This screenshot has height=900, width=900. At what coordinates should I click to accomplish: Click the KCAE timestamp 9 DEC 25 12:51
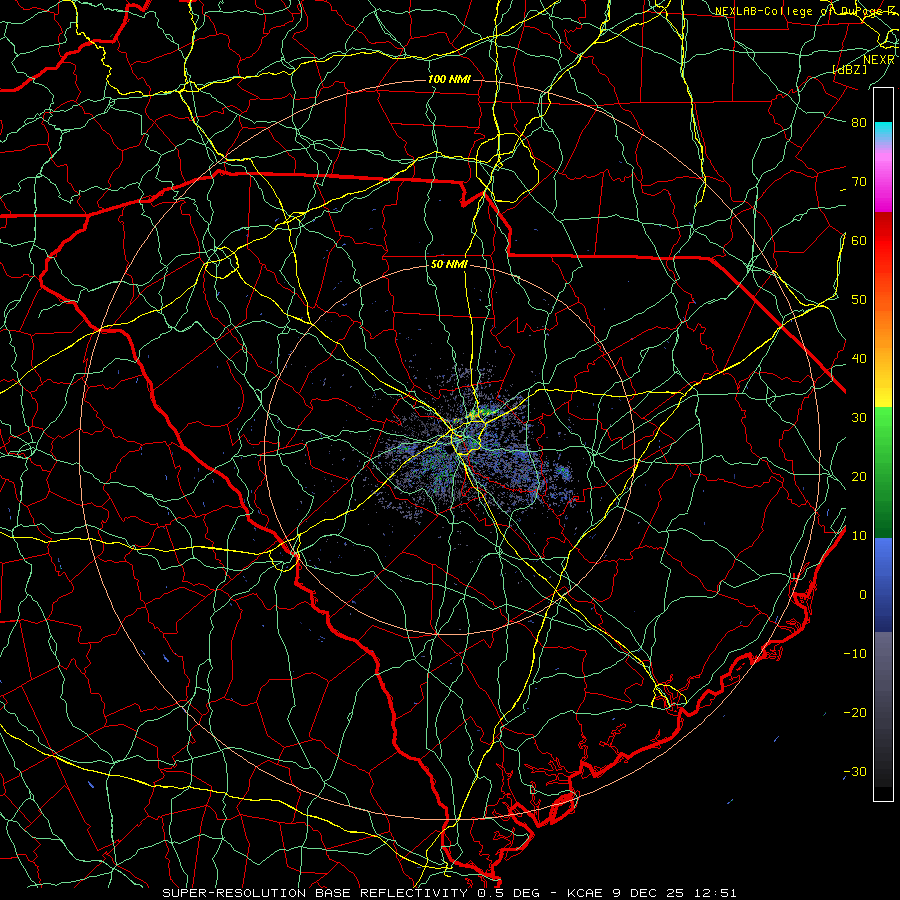coord(652,893)
